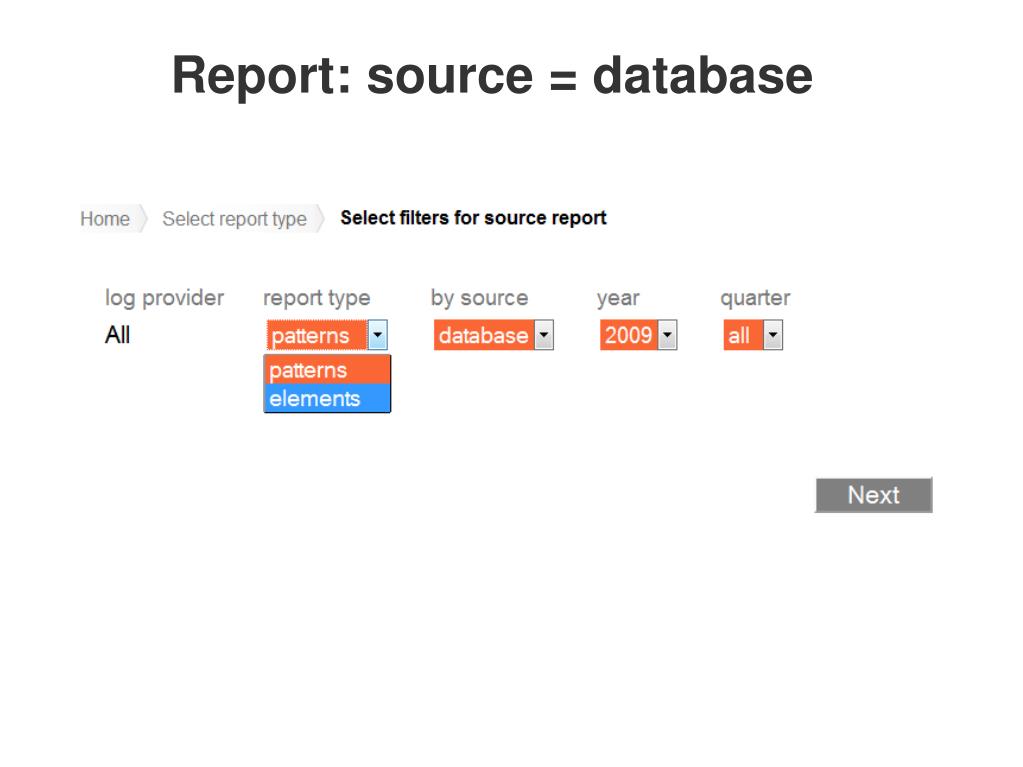Click the 'All' log provider value
The image size is (1023, 767).
click(x=117, y=335)
